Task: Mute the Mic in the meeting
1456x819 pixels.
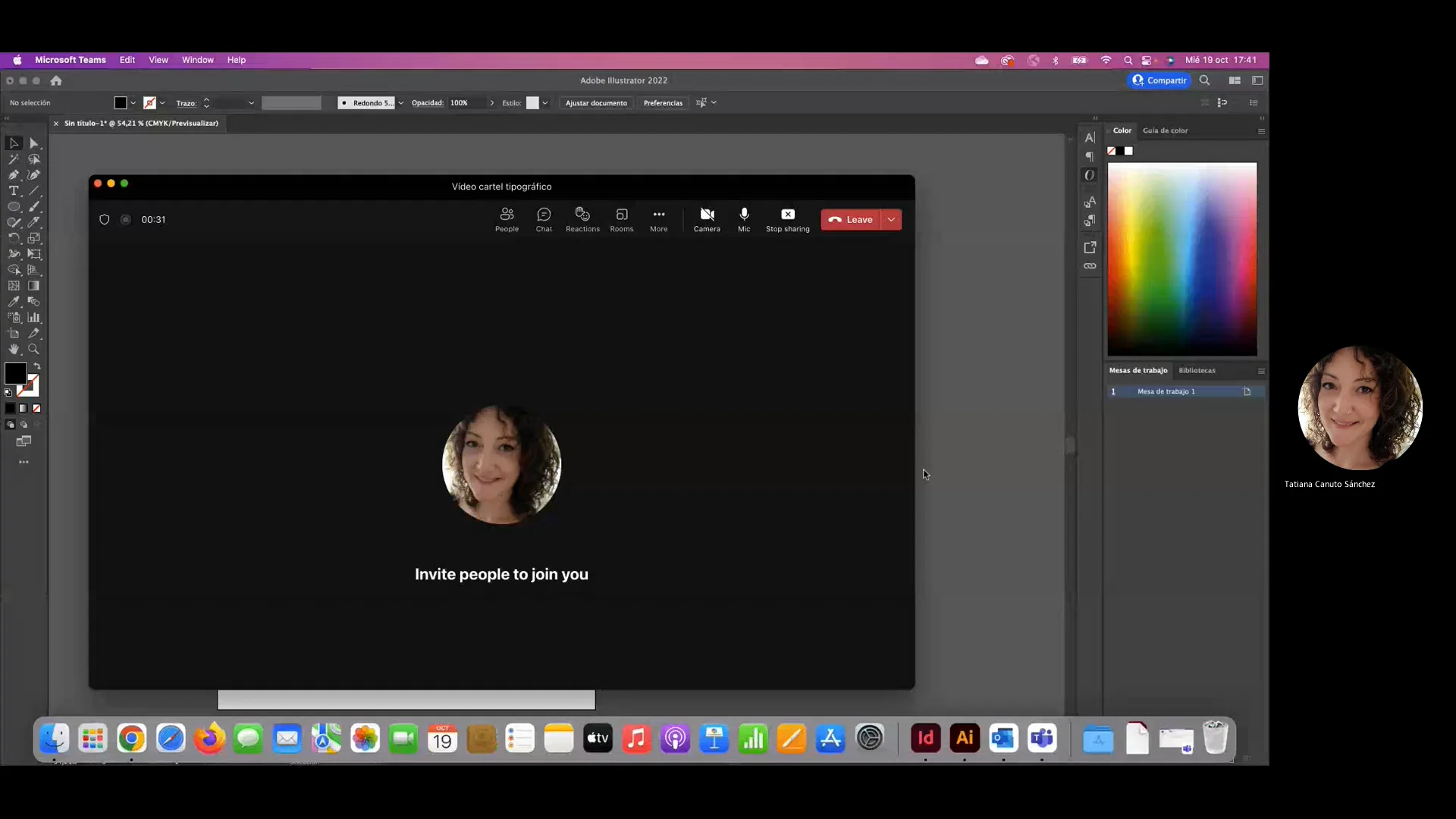Action: click(744, 219)
